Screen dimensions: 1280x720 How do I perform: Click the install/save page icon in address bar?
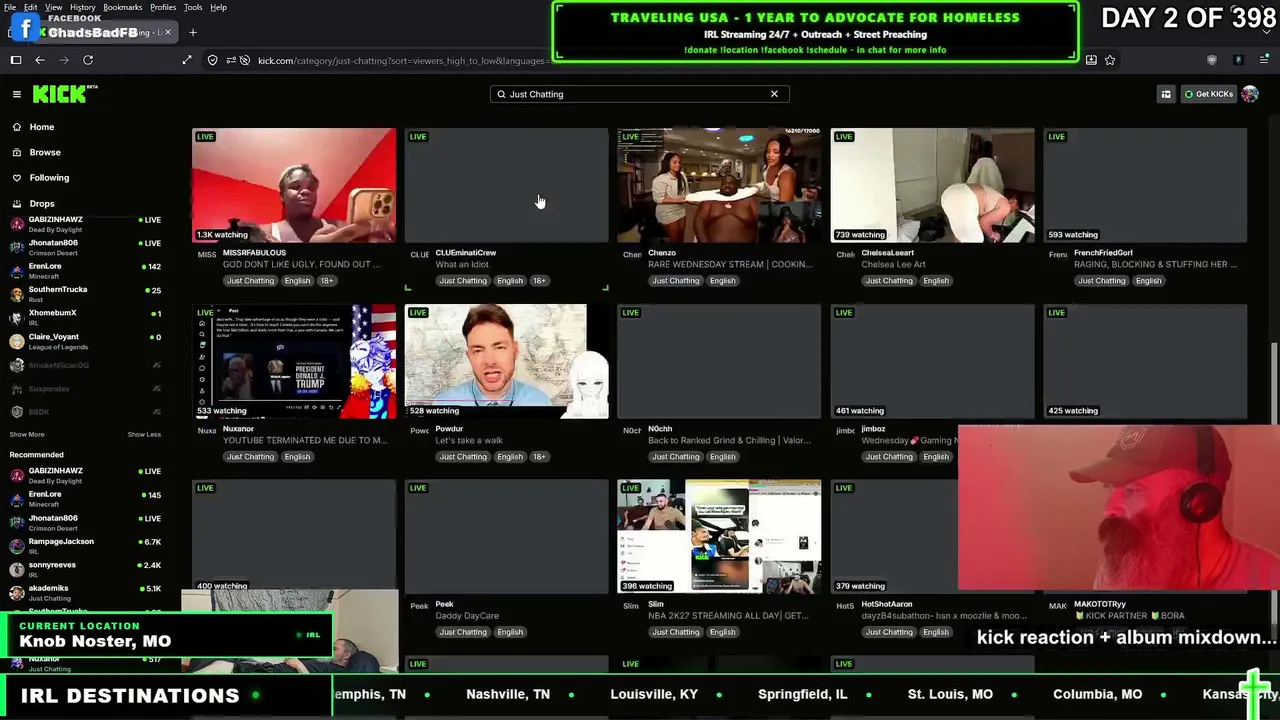click(x=1091, y=60)
